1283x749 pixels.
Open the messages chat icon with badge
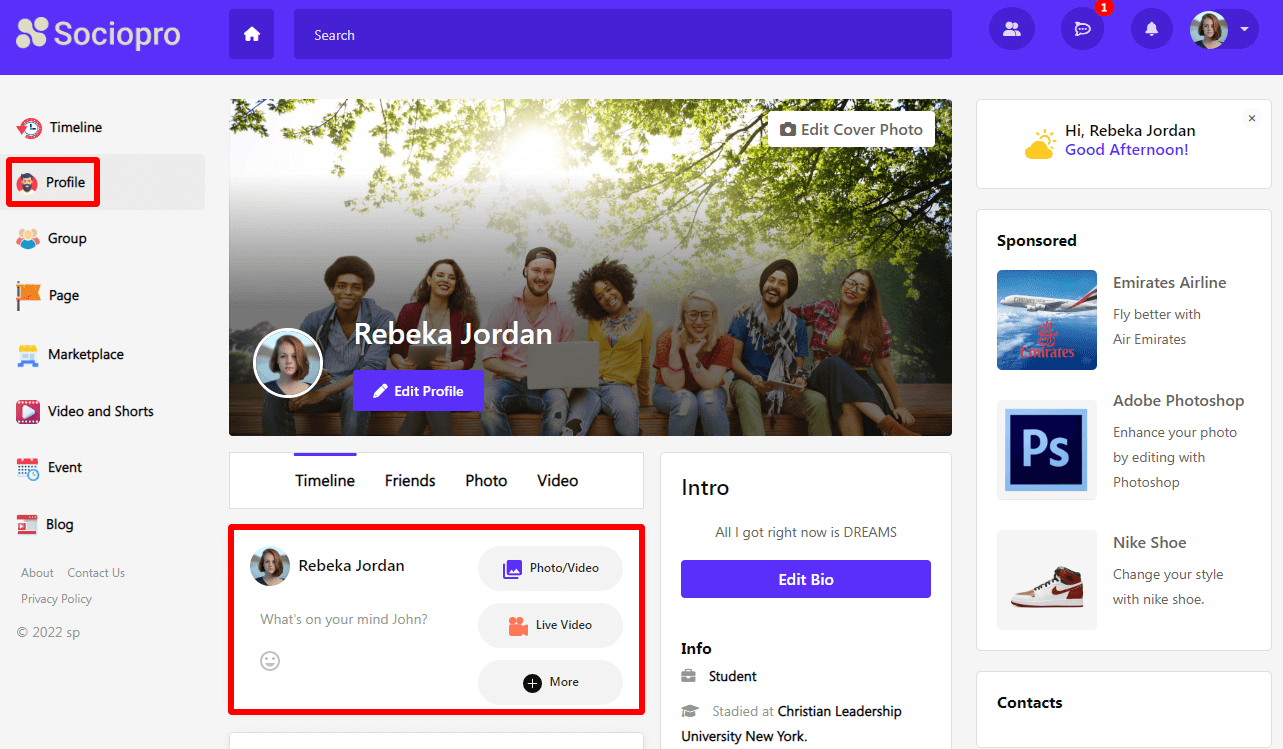[x=1082, y=29]
